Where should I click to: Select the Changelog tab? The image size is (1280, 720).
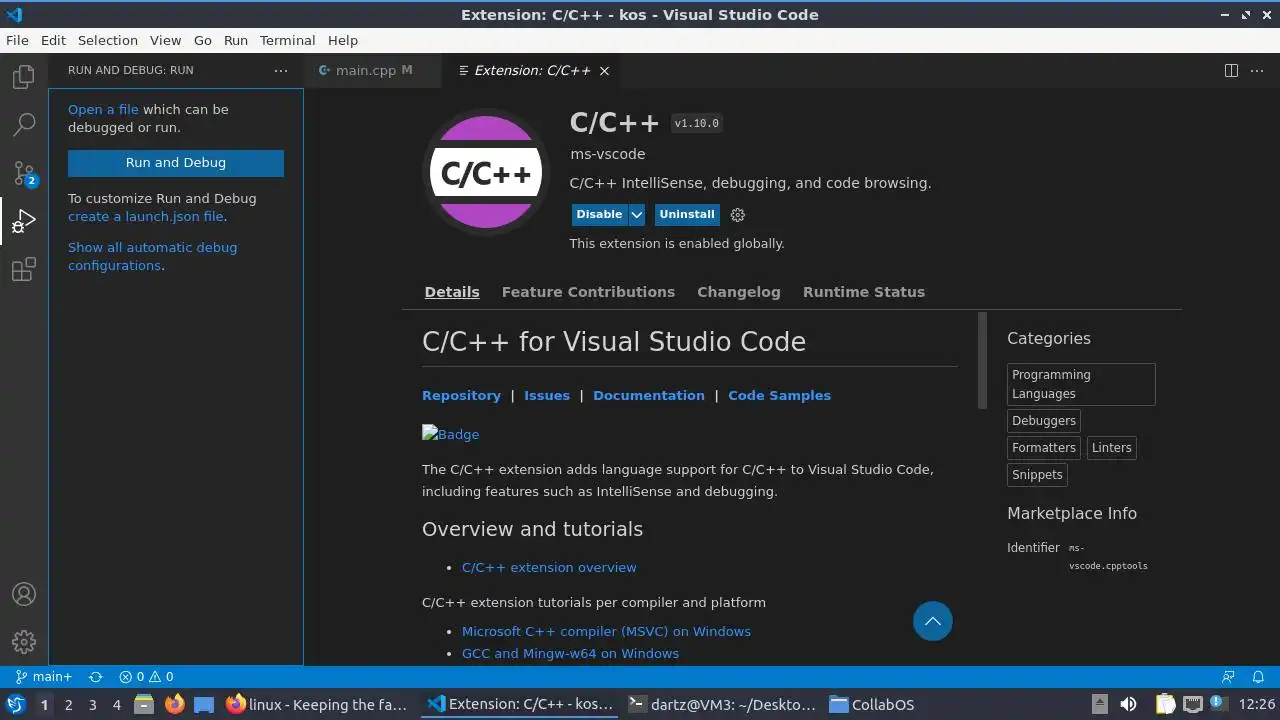739,292
